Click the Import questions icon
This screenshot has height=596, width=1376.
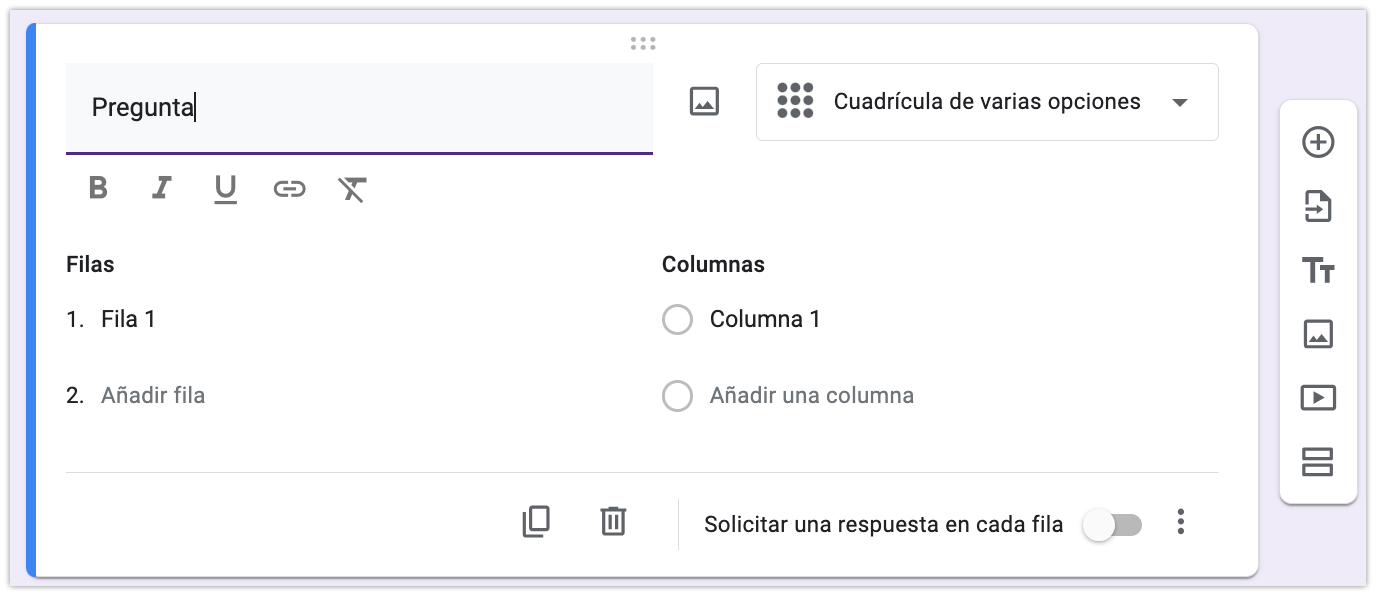(1318, 207)
